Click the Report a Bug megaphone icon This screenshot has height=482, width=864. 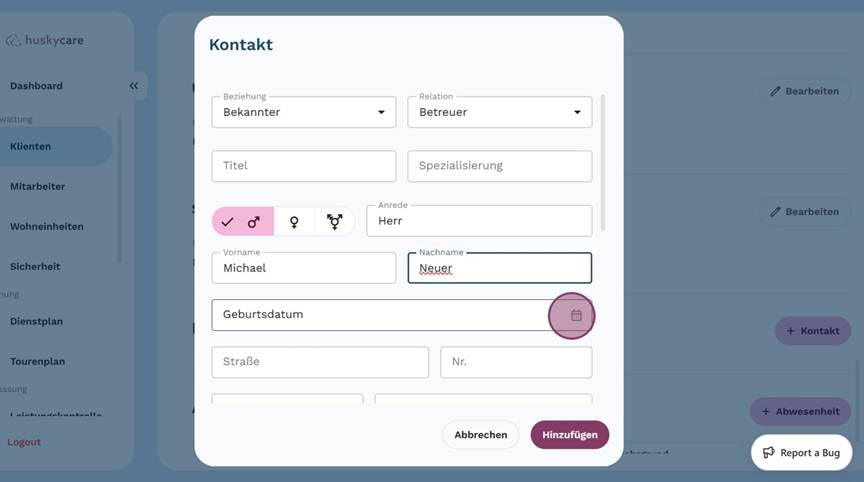(769, 453)
